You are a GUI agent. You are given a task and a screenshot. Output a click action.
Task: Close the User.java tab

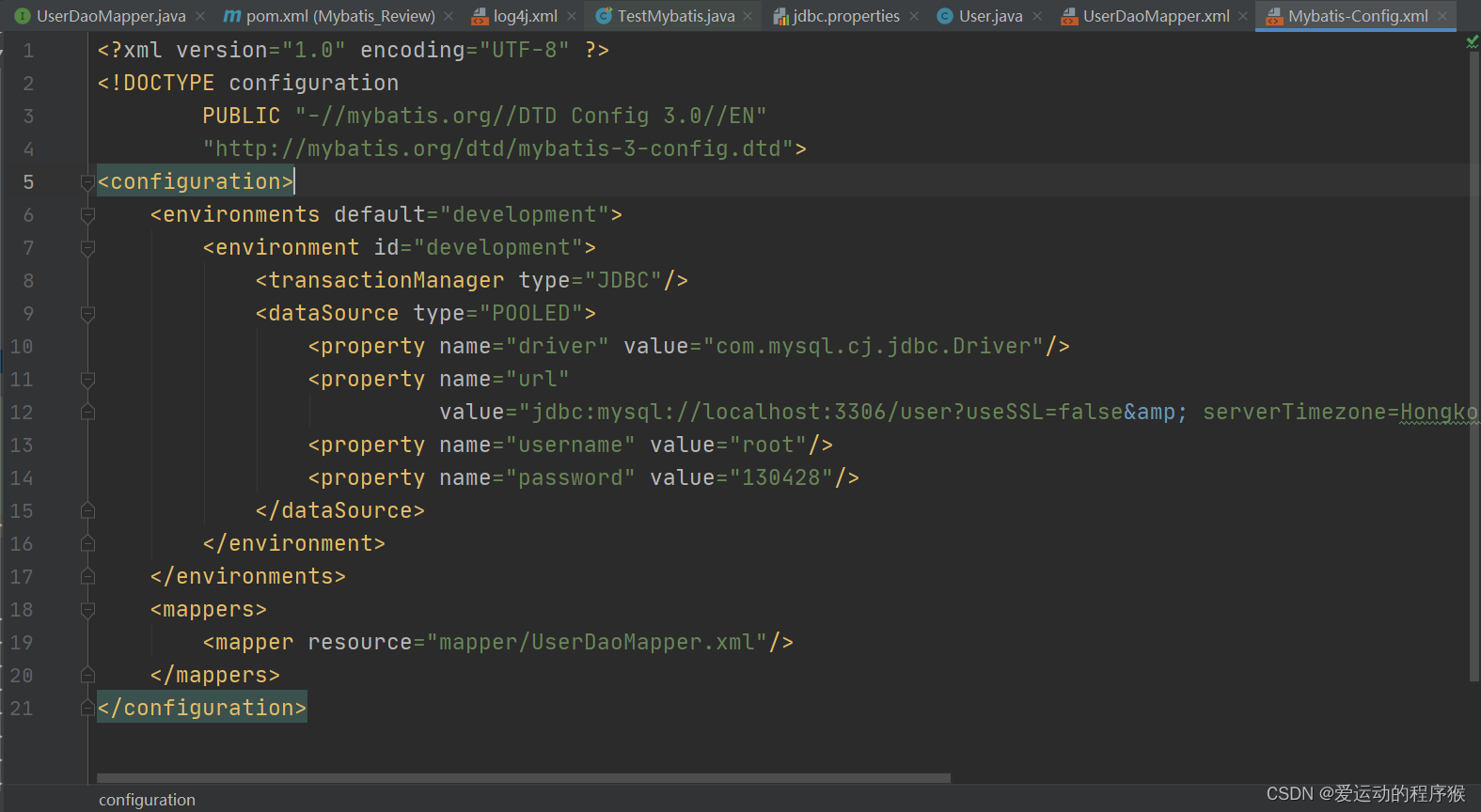click(x=1037, y=16)
